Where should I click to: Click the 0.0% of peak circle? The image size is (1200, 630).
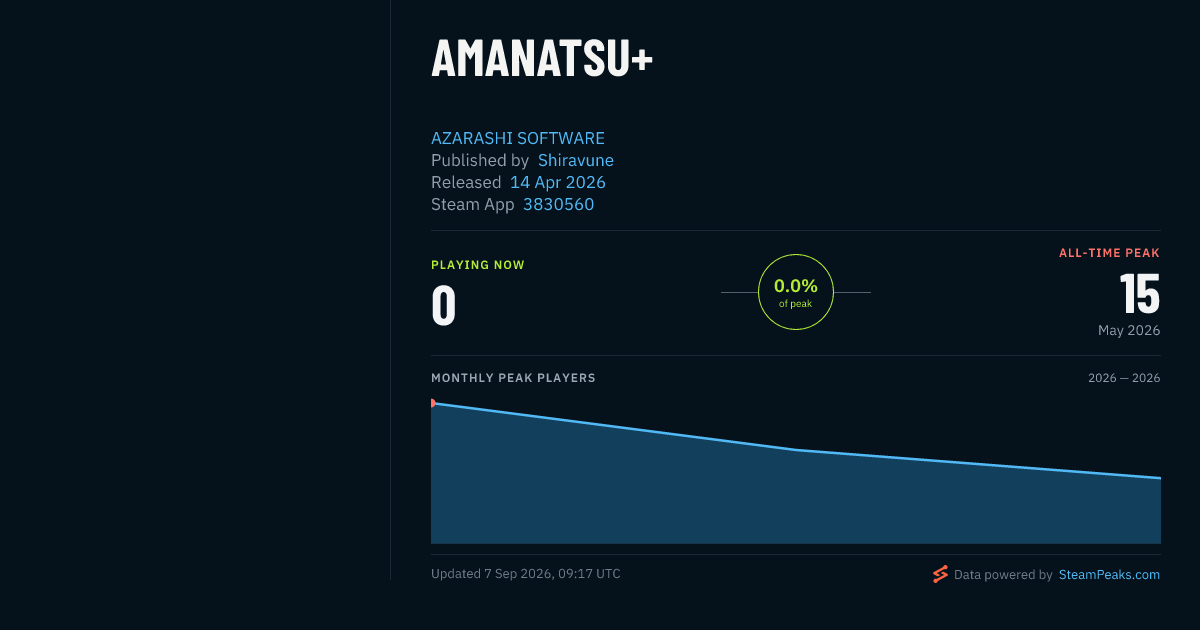[796, 292]
